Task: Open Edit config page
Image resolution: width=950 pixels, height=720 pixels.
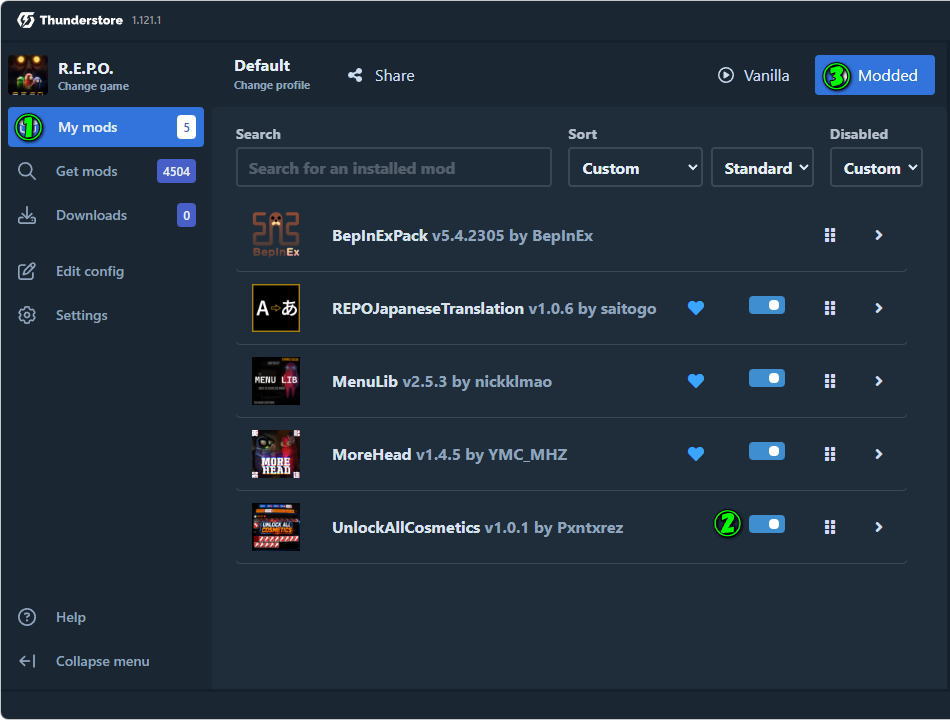Action: pos(106,272)
